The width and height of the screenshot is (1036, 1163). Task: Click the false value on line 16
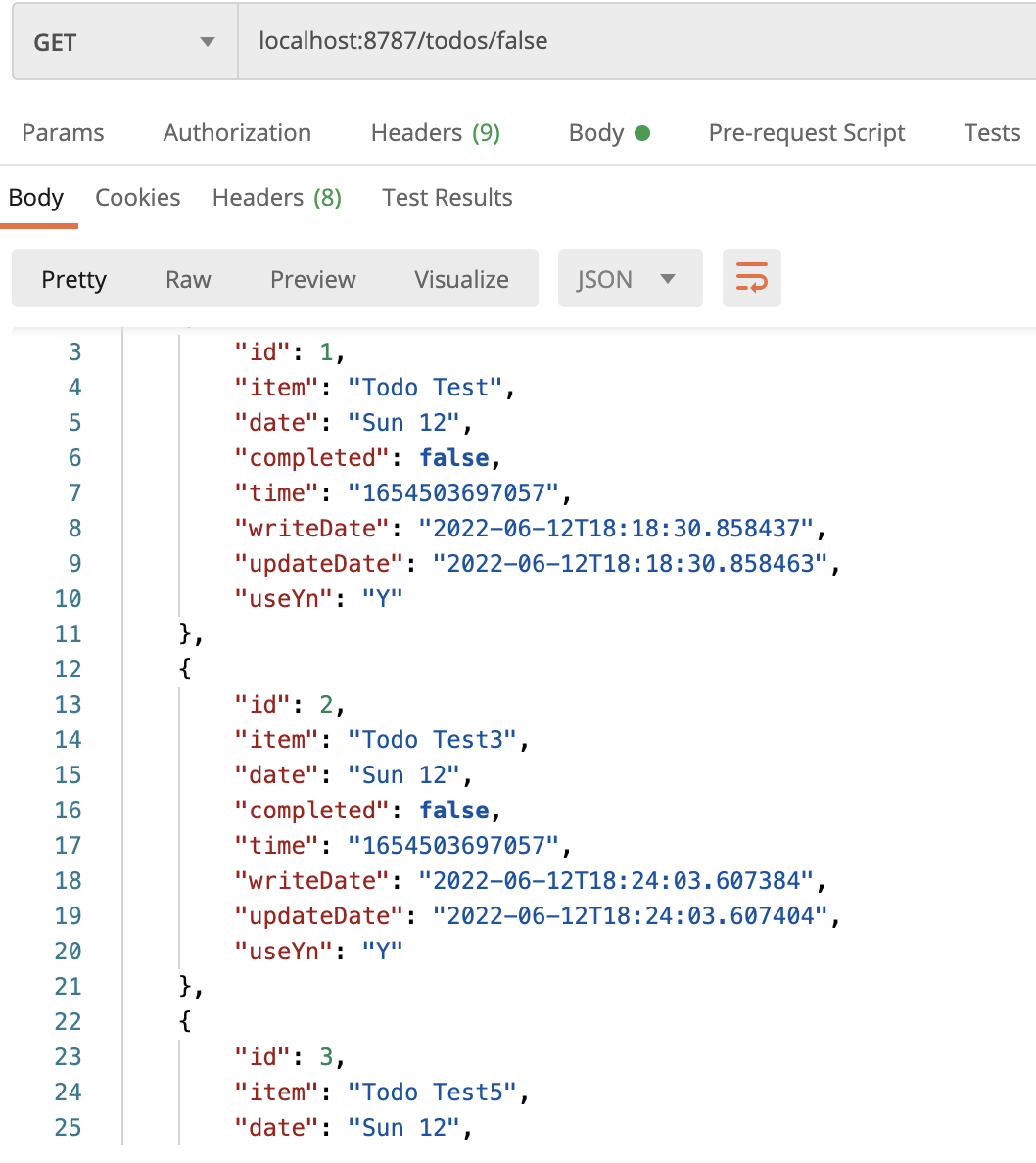(x=454, y=810)
